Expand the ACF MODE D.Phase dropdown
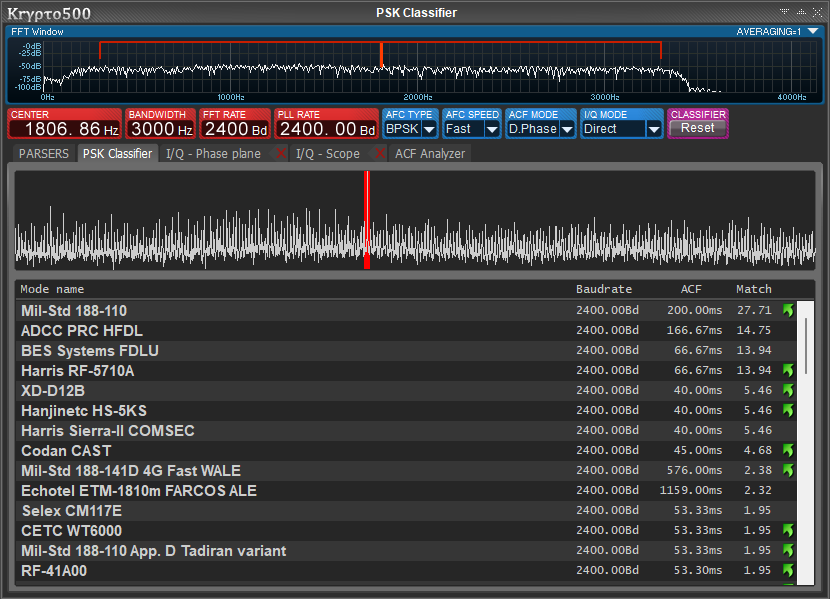Viewport: 830px width, 599px height. coord(567,129)
